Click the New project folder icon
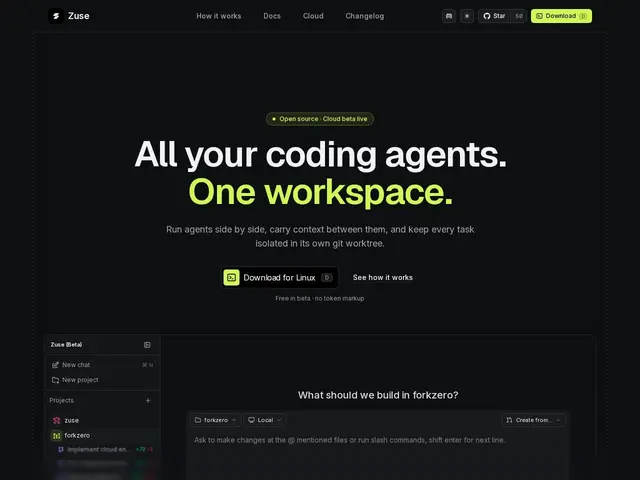This screenshot has height=480, width=640. [x=56, y=380]
